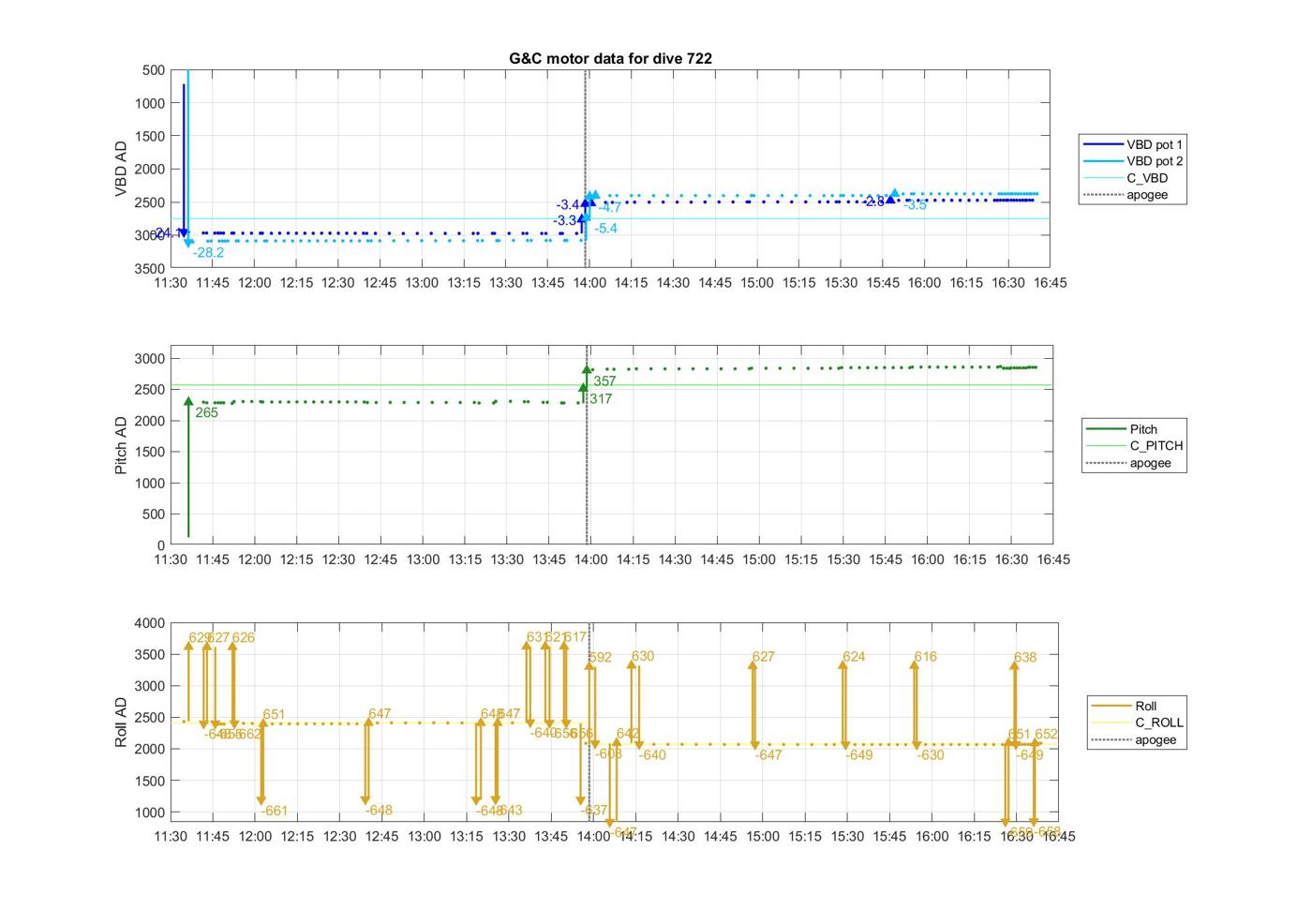Click the 'VBD AD' y-axis label
This screenshot has width=1312, height=924.
click(121, 169)
